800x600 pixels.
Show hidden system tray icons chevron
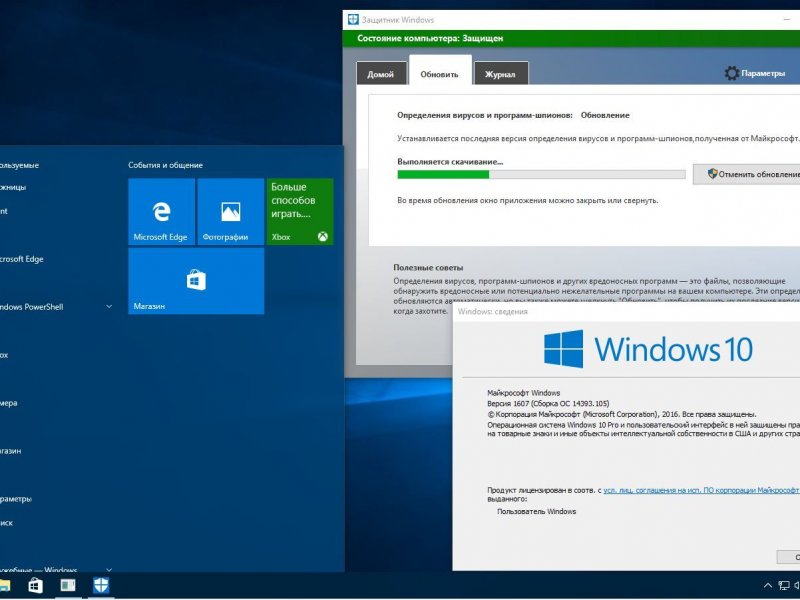tap(767, 586)
